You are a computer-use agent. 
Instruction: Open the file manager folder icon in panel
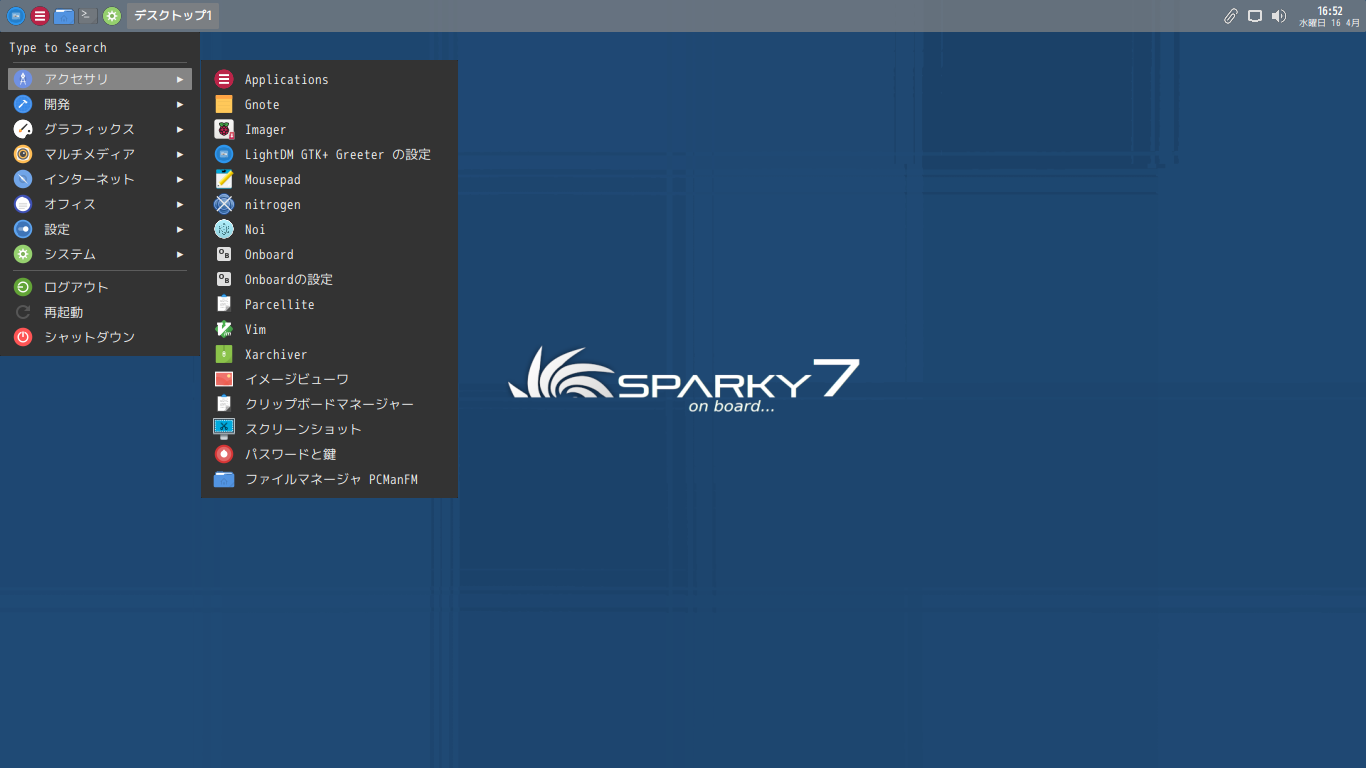64,16
